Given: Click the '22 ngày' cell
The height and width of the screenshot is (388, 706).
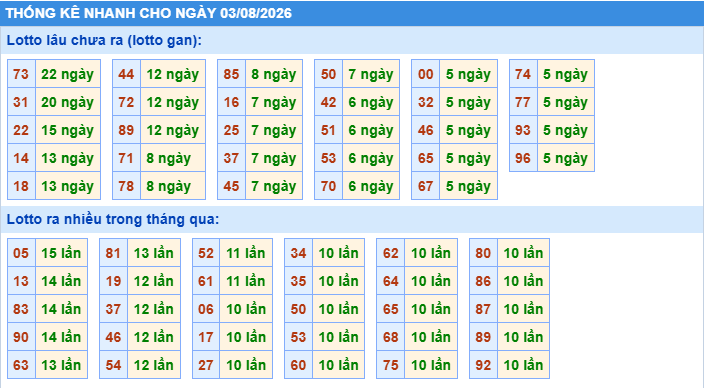Looking at the screenshot, I should [x=68, y=74].
